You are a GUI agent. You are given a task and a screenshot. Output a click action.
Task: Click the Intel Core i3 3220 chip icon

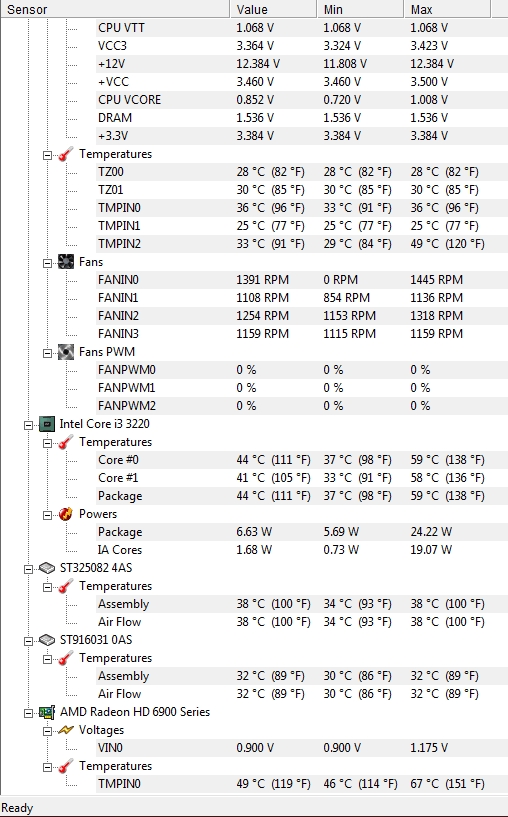coord(47,424)
